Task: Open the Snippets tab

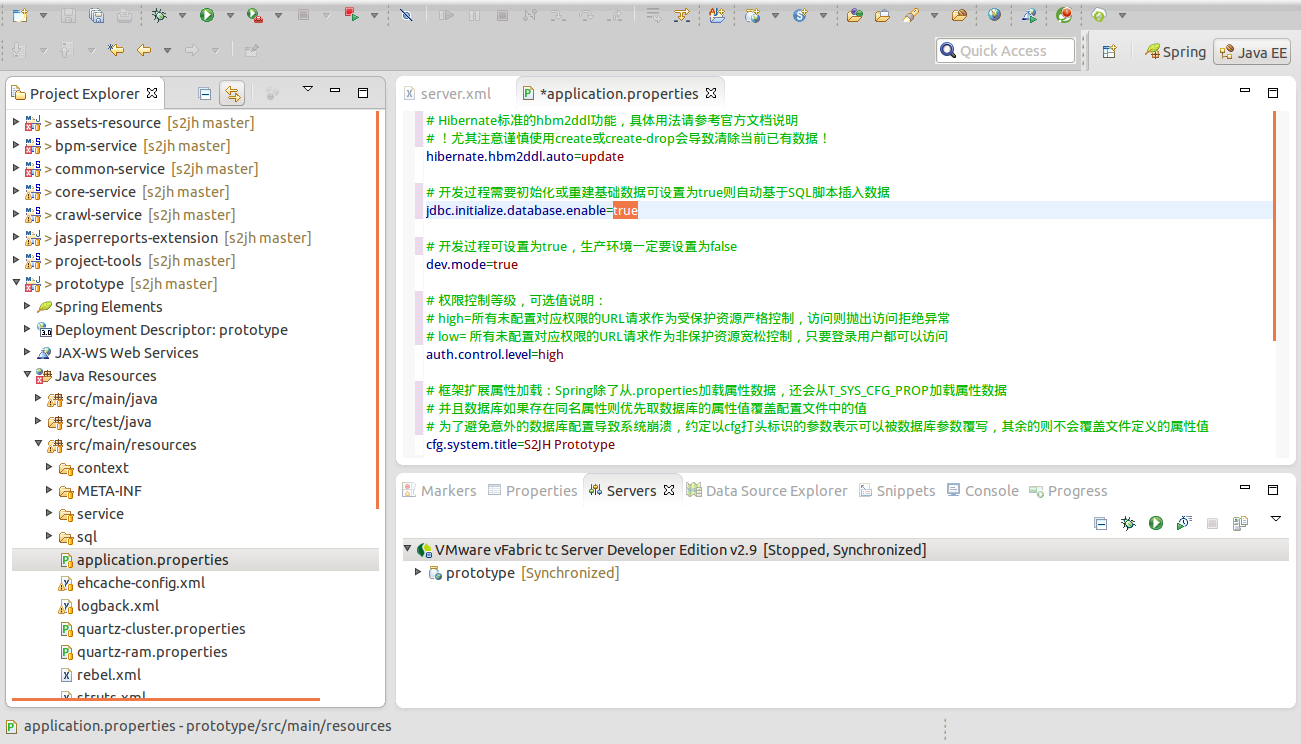Action: pos(896,491)
